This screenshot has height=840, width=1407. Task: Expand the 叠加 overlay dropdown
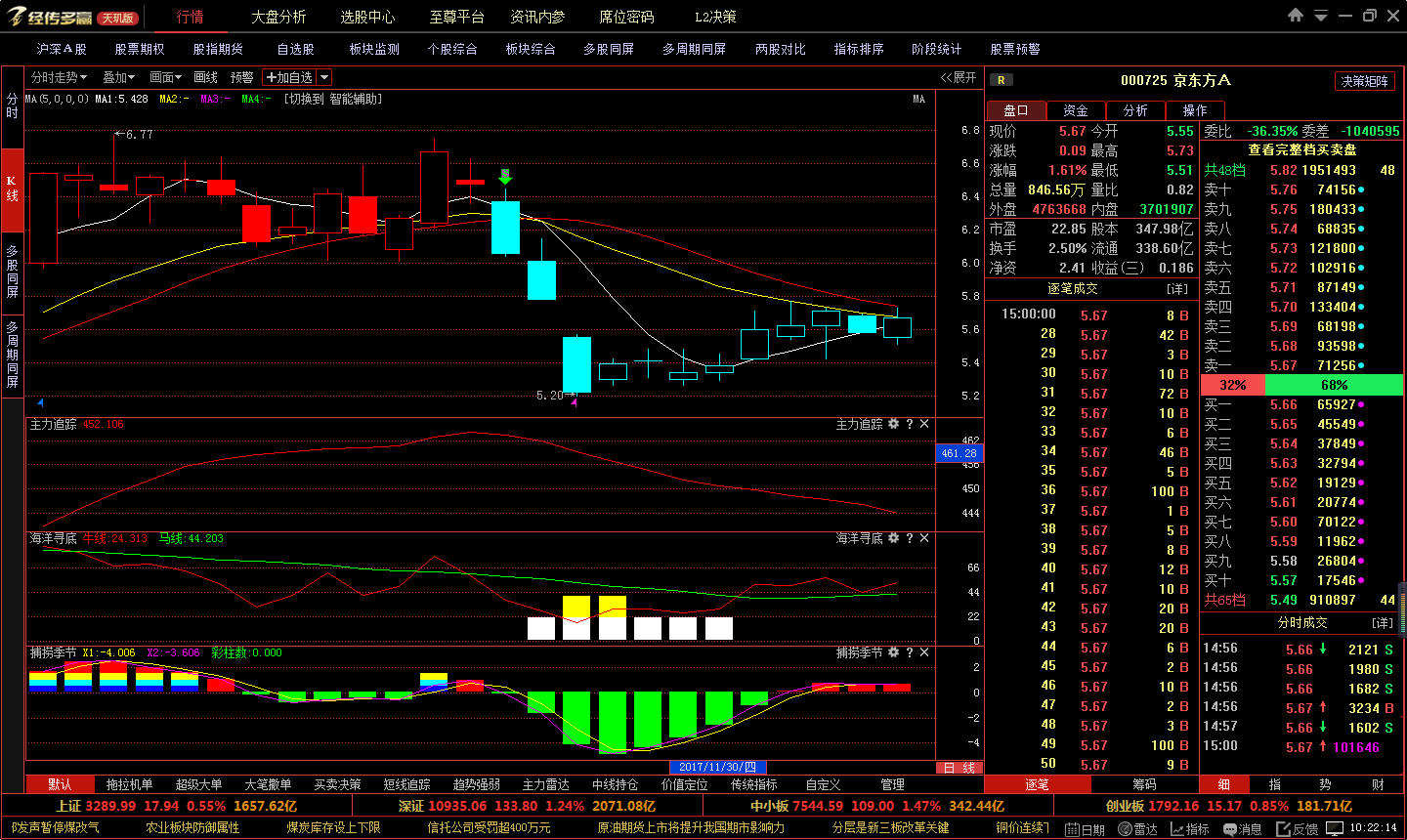coord(119,77)
